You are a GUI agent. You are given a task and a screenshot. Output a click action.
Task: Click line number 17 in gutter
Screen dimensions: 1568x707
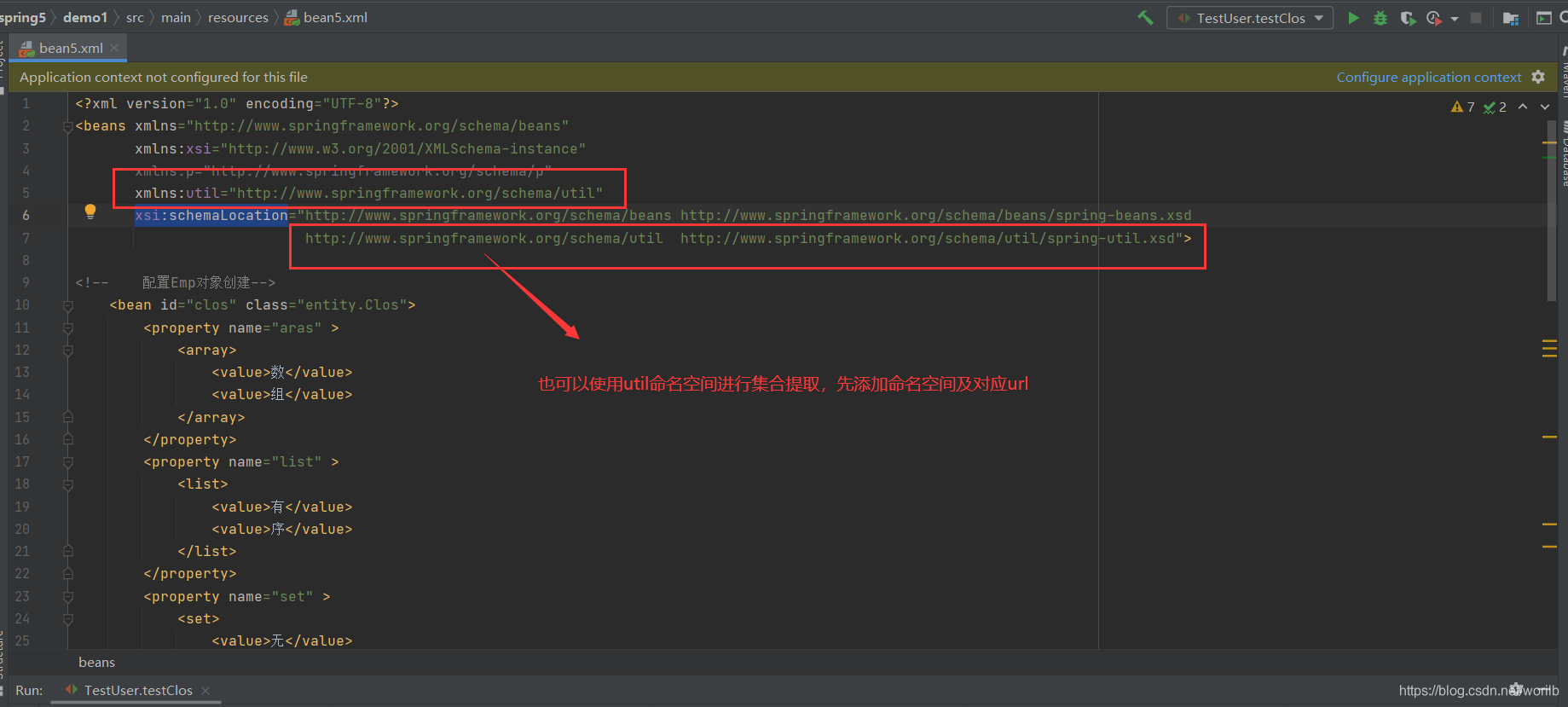pyautogui.click(x=22, y=462)
